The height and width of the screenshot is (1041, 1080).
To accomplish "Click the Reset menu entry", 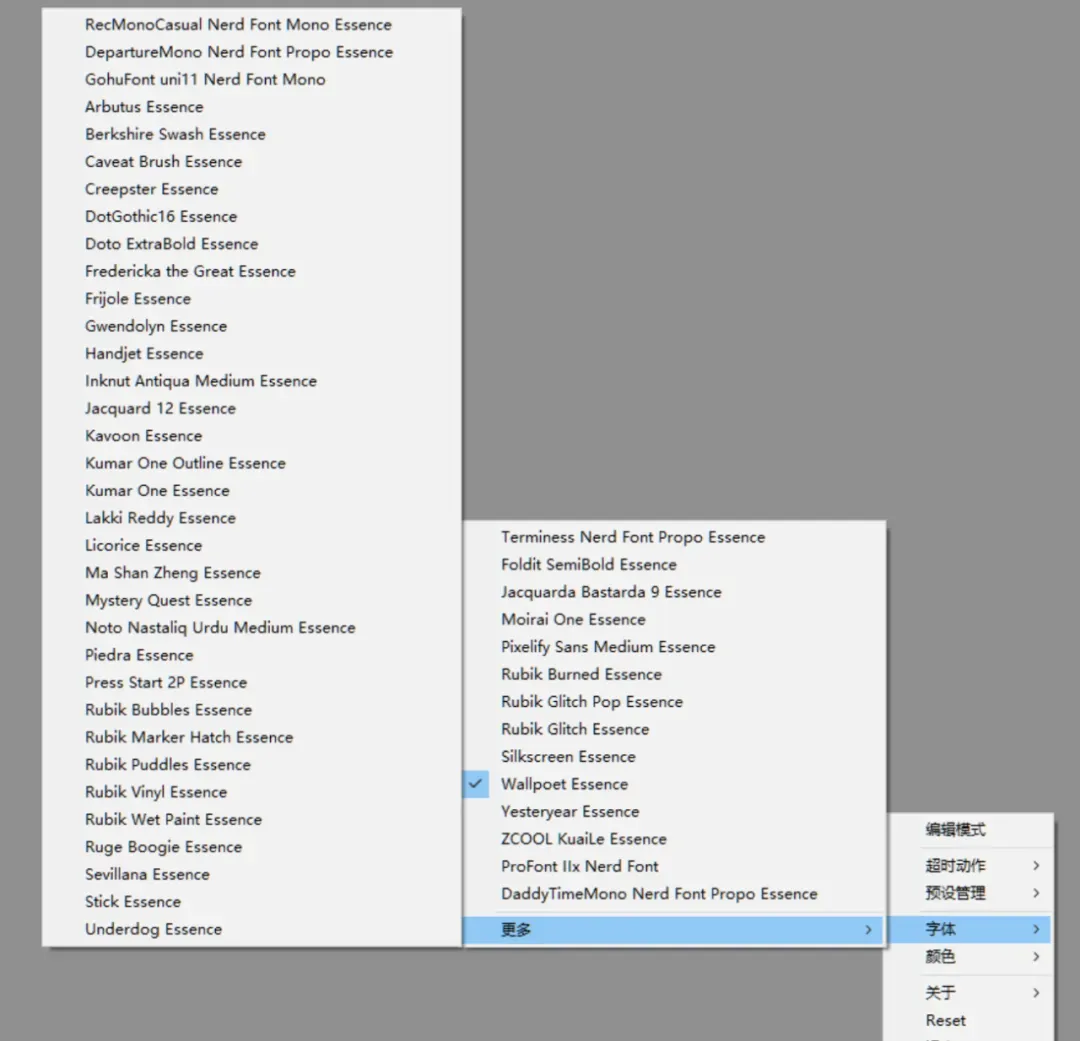I will [x=969, y=1020].
